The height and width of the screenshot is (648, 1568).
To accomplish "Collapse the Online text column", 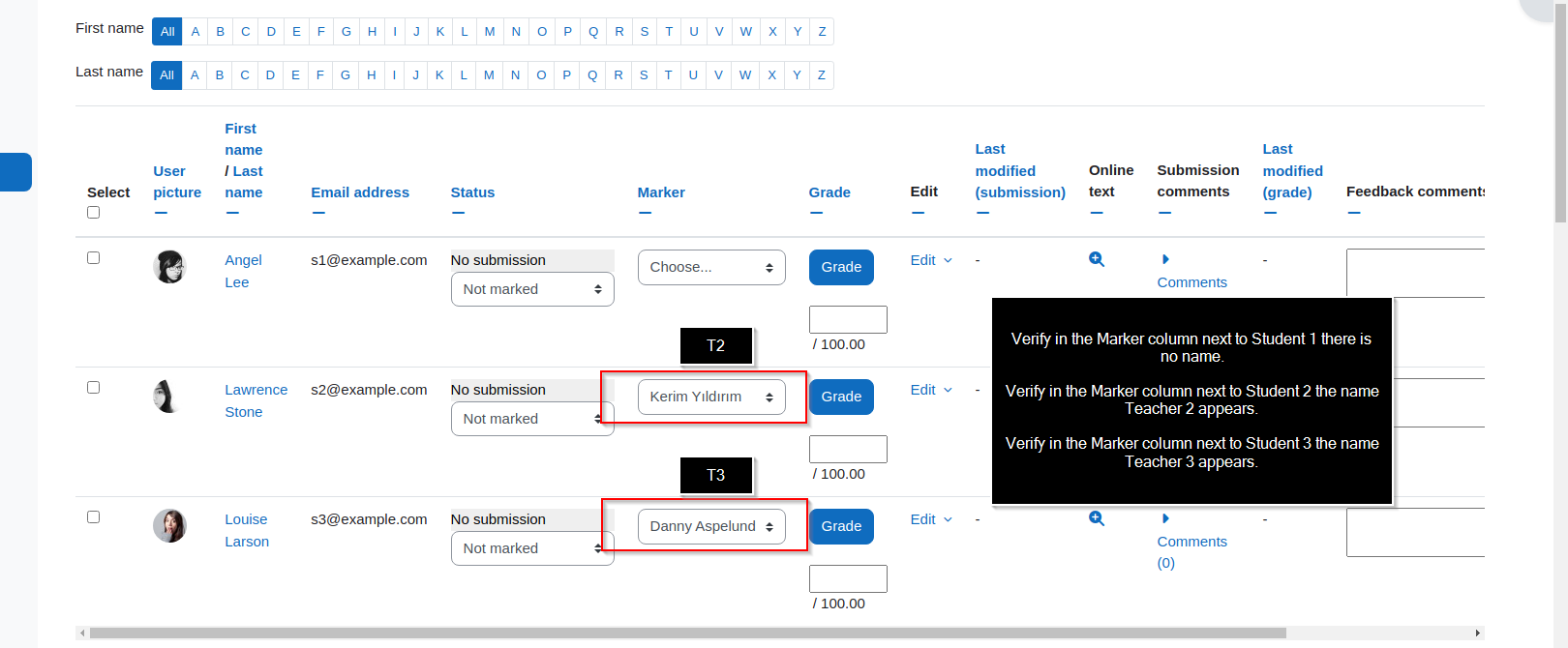I will pos(1096,213).
